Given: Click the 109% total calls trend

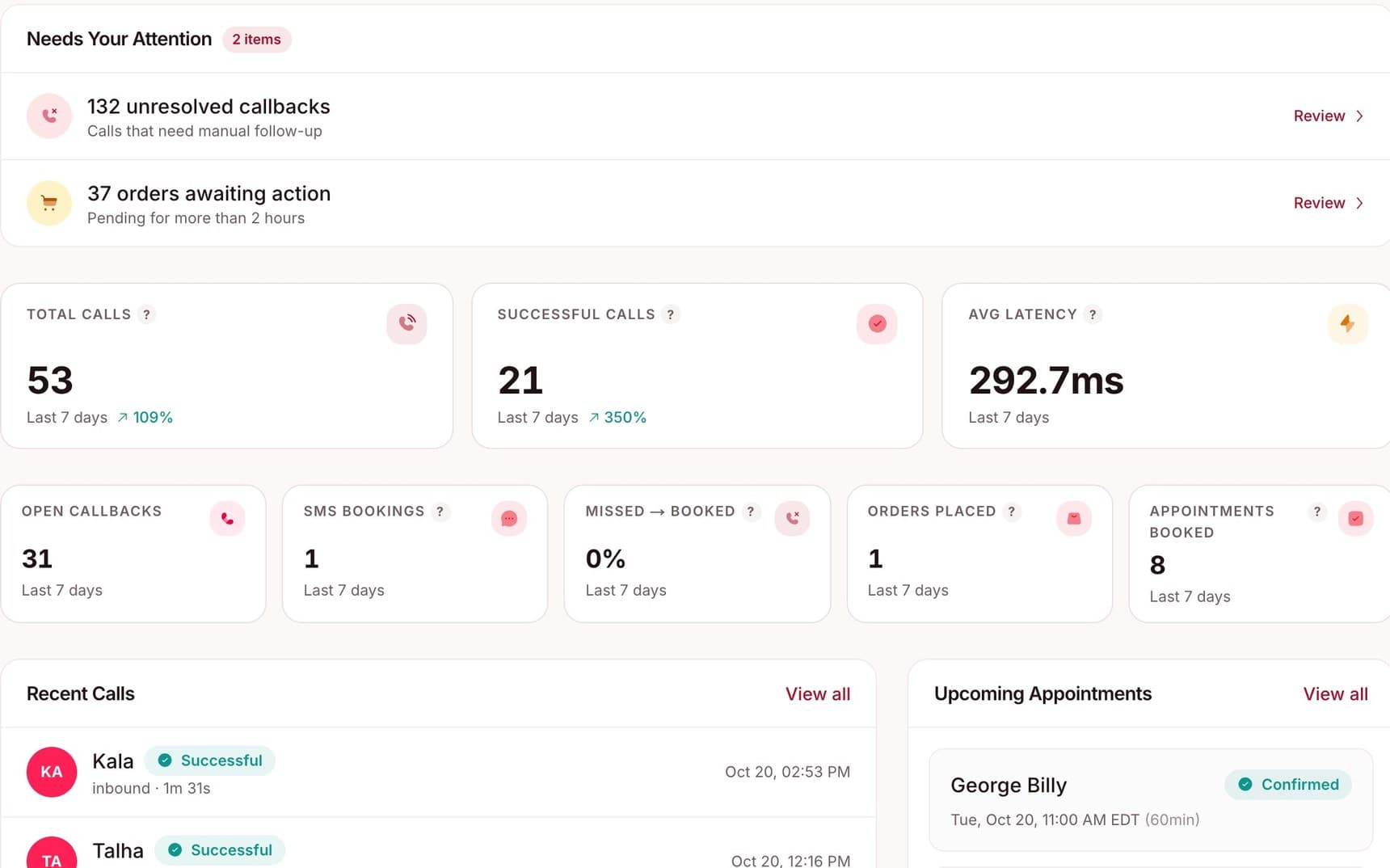Looking at the screenshot, I should (x=145, y=418).
